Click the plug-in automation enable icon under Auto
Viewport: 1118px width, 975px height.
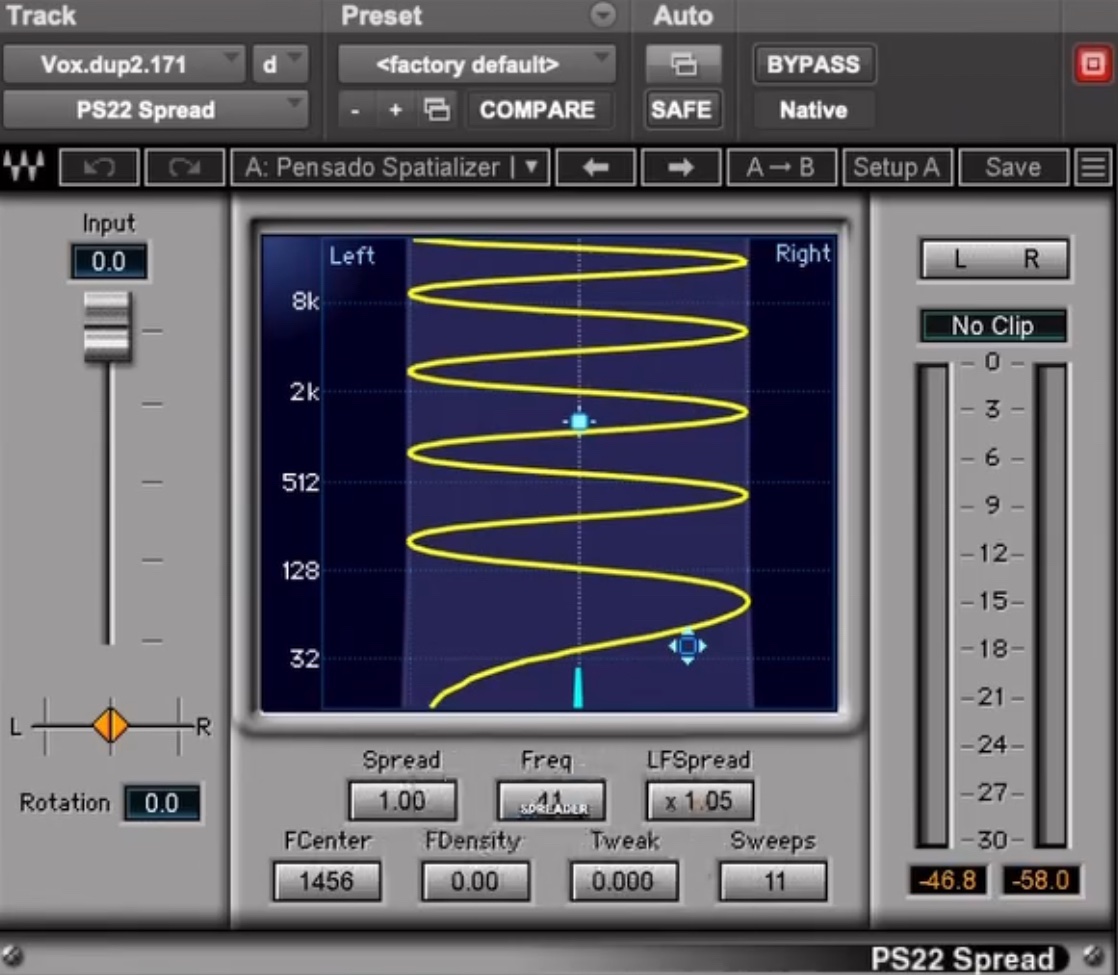683,64
